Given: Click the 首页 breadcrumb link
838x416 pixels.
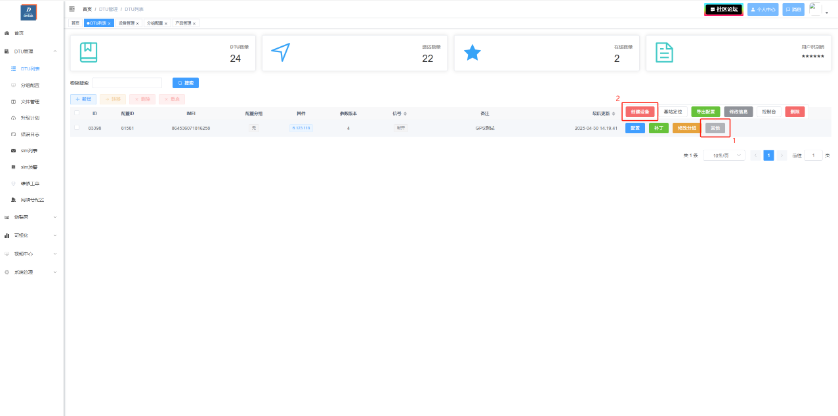Looking at the screenshot, I should click(x=87, y=9).
